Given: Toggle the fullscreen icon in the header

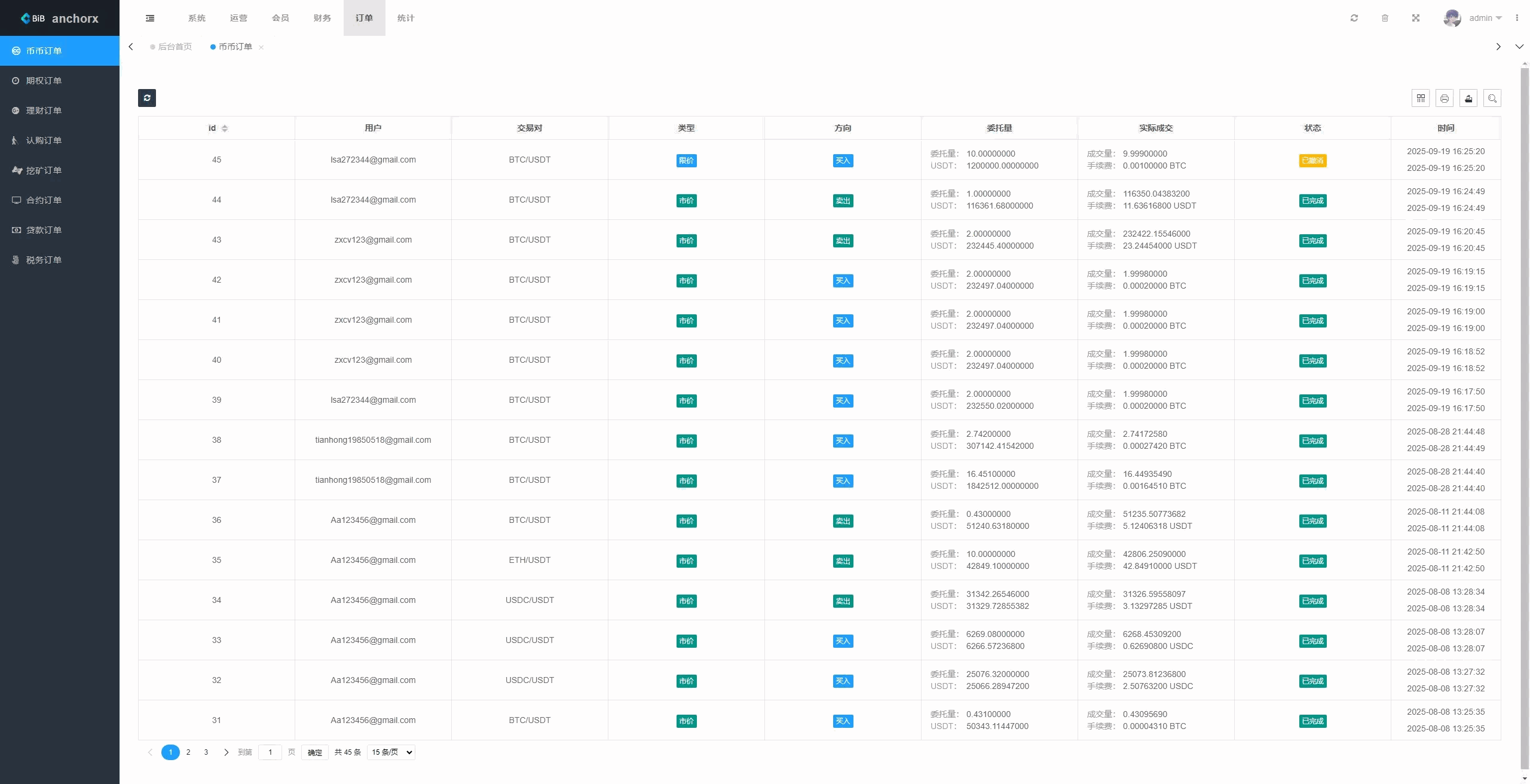Looking at the screenshot, I should (1416, 18).
